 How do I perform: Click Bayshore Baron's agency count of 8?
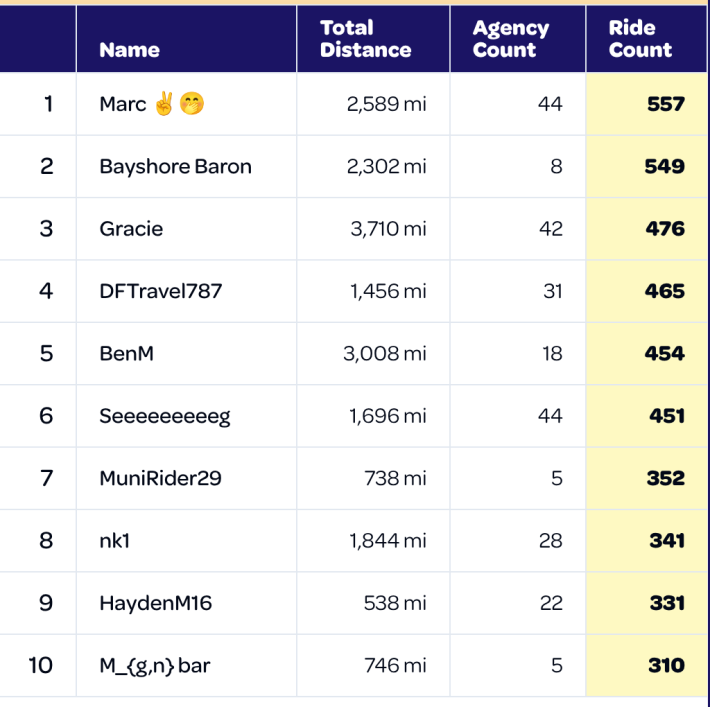(556, 166)
